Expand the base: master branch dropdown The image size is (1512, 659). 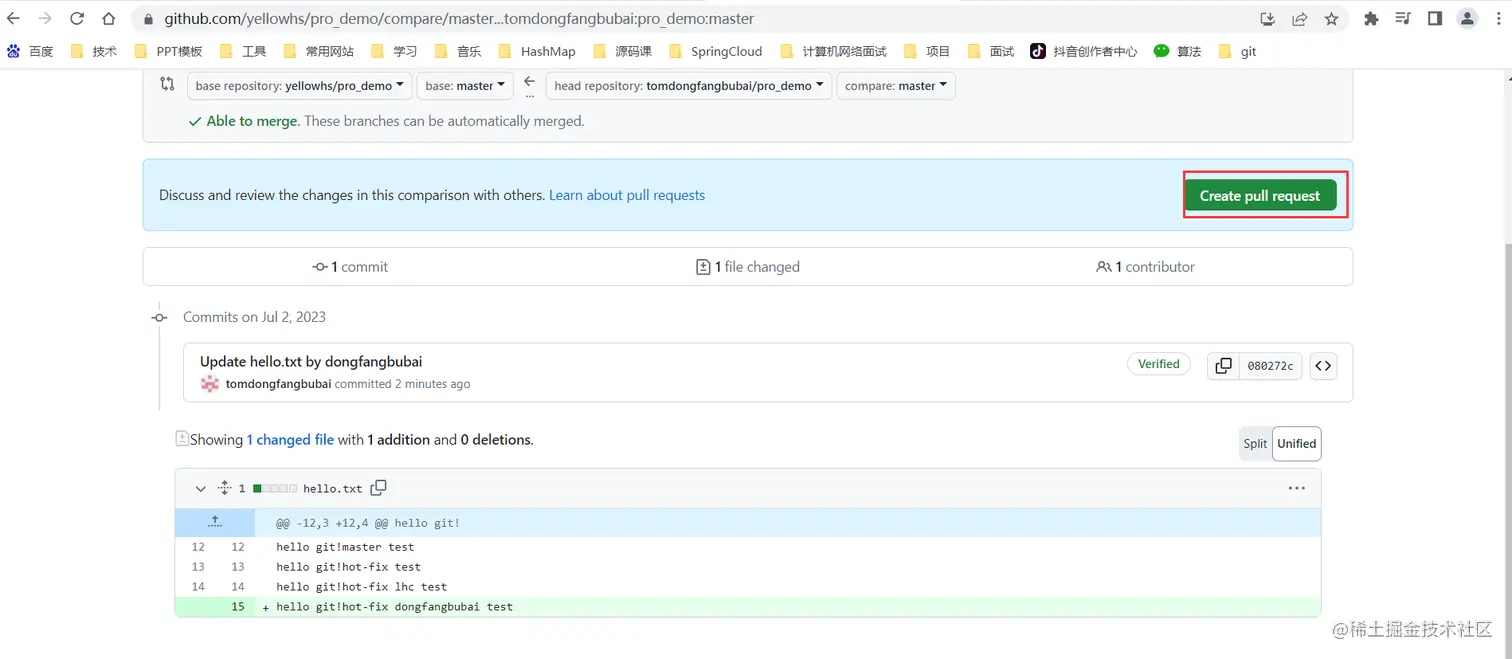point(465,86)
